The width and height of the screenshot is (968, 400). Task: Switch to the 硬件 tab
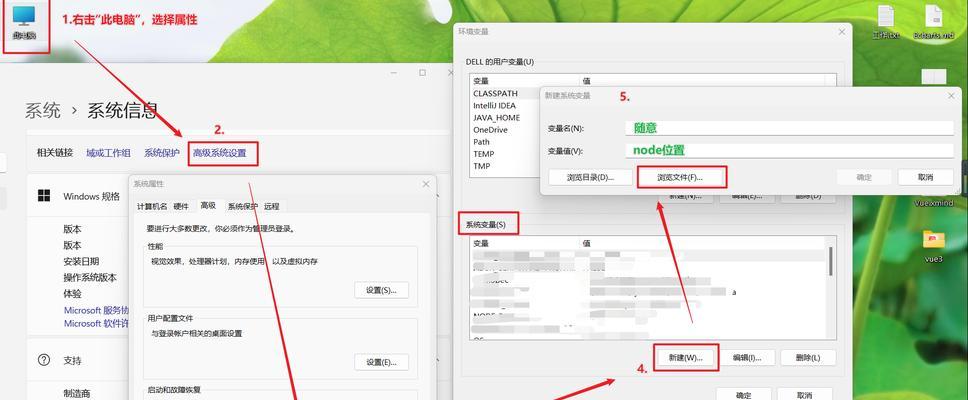coord(181,206)
